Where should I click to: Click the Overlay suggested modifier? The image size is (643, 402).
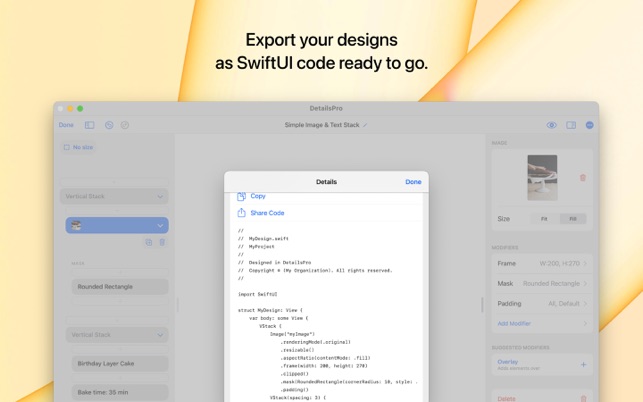click(542, 365)
